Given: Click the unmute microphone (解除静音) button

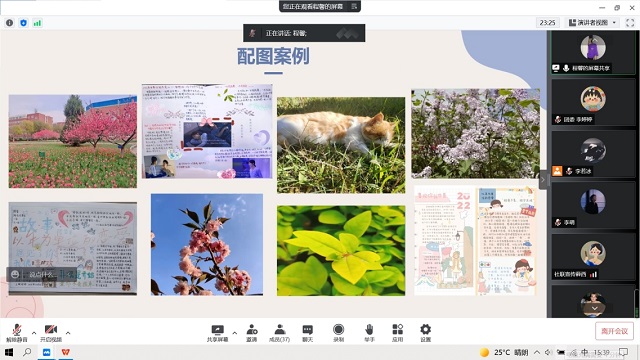Looking at the screenshot, I should coord(16,333).
